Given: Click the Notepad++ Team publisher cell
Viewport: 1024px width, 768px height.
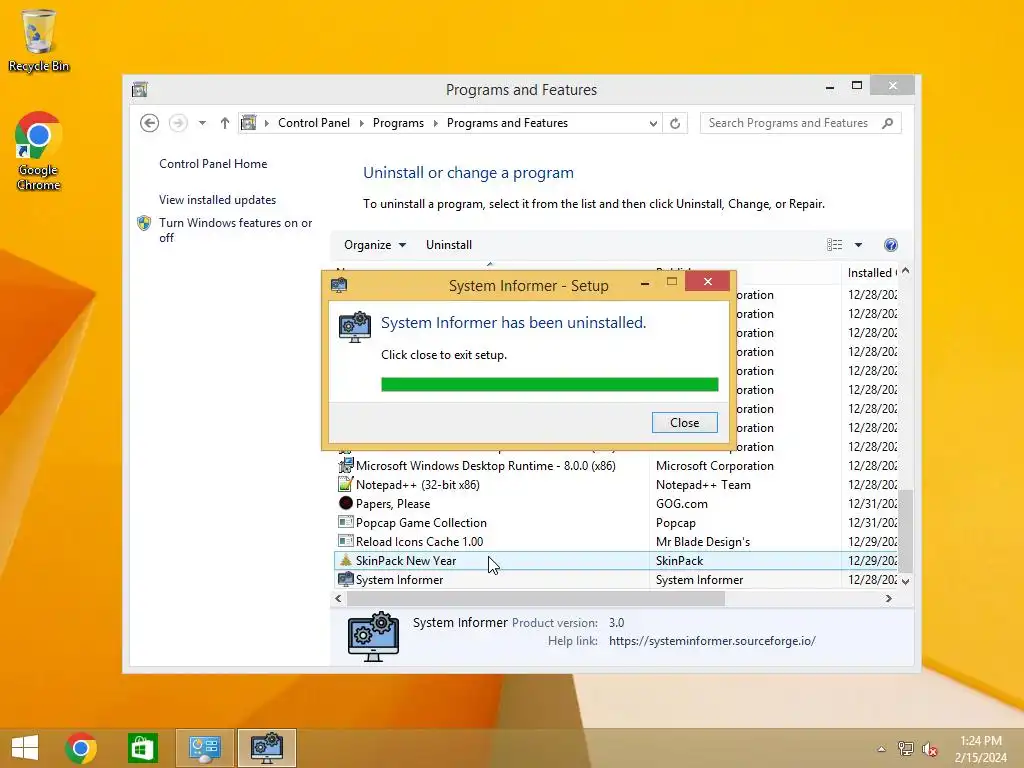Looking at the screenshot, I should coord(703,485).
